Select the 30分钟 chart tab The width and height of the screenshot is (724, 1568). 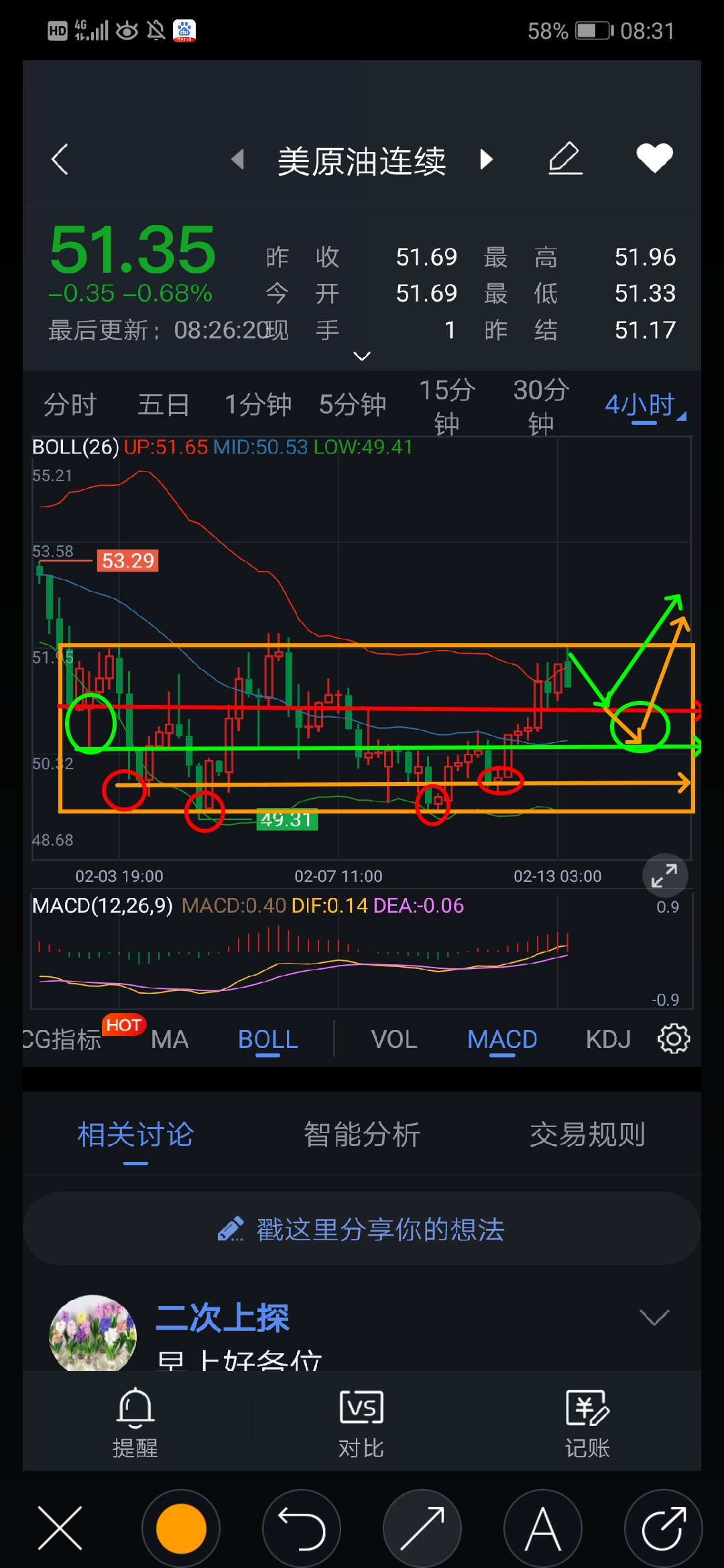(x=541, y=406)
